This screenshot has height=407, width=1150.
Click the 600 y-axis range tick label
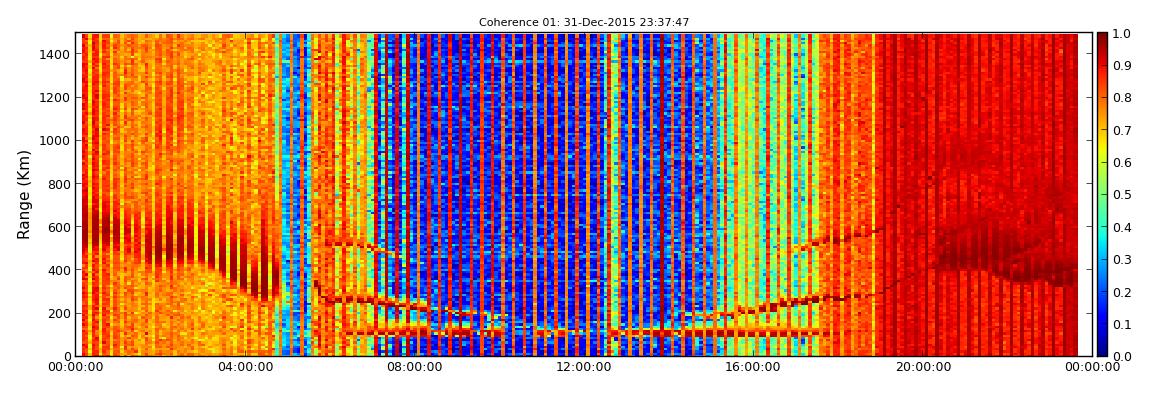(x=59, y=227)
